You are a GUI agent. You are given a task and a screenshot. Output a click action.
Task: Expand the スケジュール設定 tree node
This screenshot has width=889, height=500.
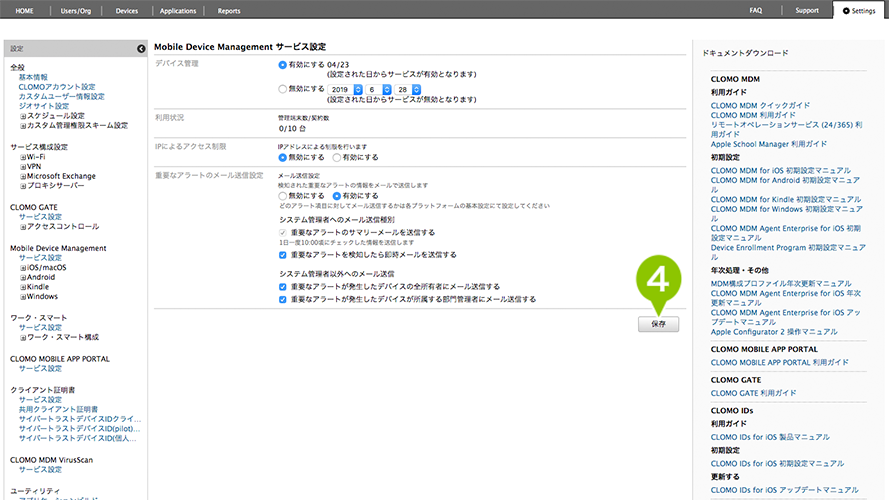[23, 116]
